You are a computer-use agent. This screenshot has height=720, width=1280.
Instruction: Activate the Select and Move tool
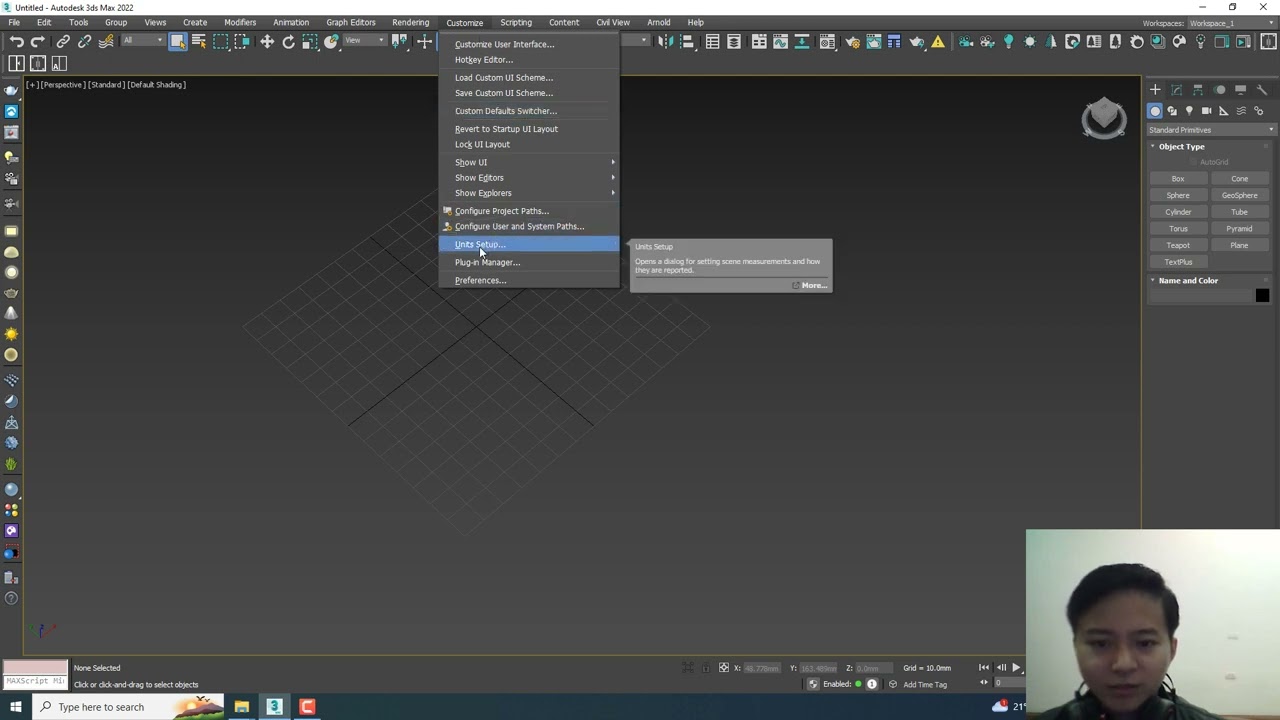pyautogui.click(x=267, y=41)
